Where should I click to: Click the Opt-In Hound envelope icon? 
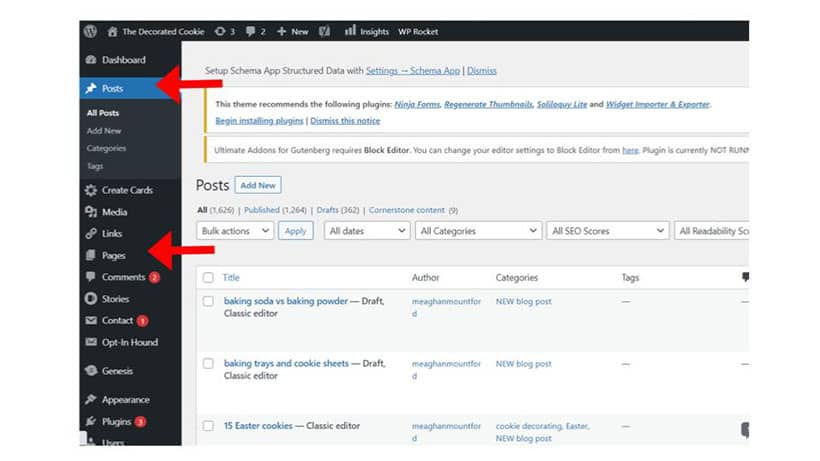click(x=91, y=342)
